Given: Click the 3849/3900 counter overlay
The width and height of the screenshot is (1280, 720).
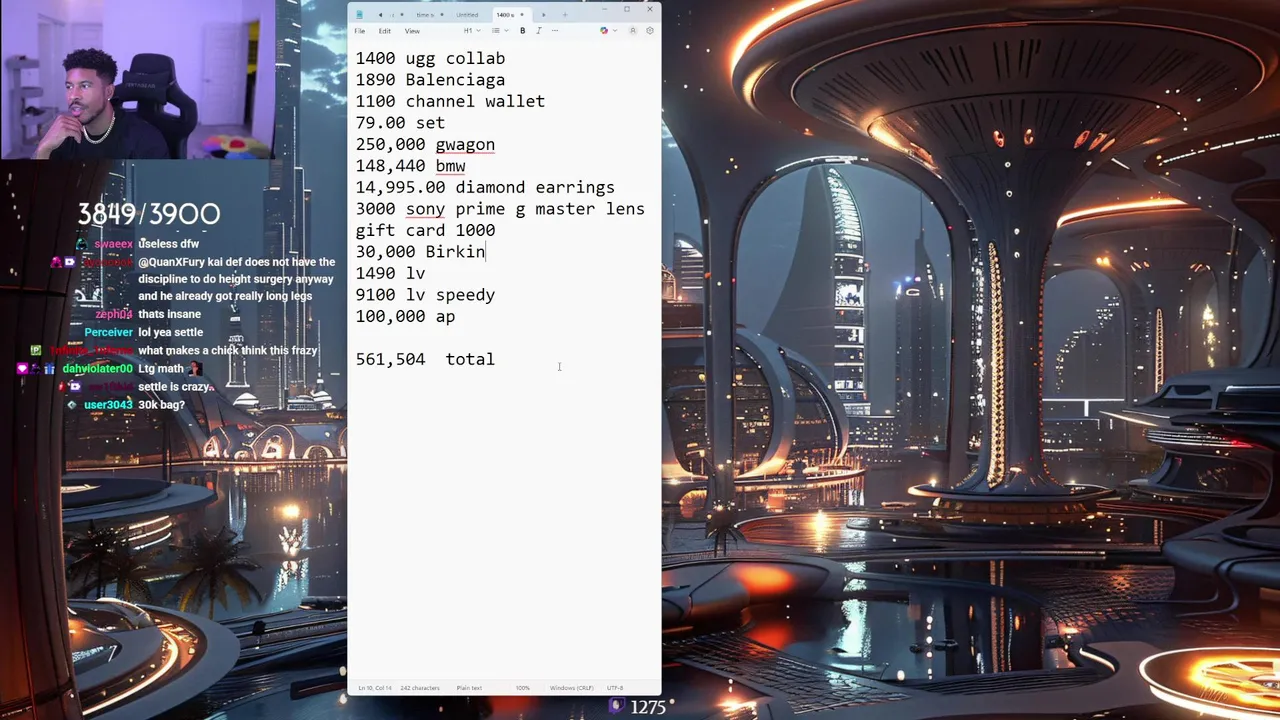Looking at the screenshot, I should pyautogui.click(x=149, y=214).
